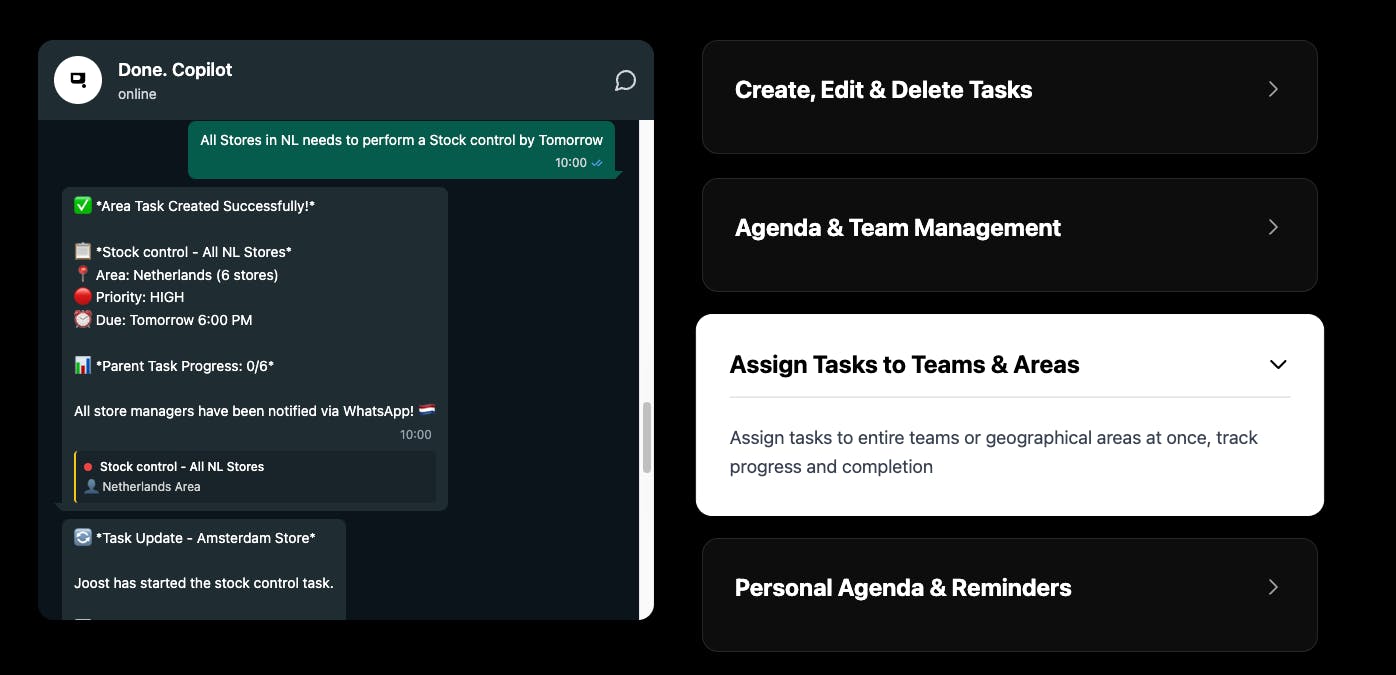
Task: Click the sent Stock control request message bubble
Action: [x=401, y=150]
